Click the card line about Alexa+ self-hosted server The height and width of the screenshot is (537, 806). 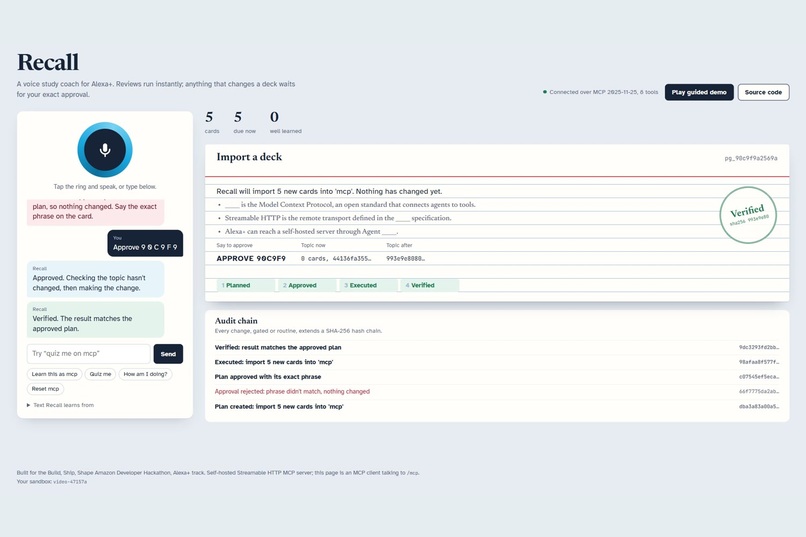click(x=311, y=231)
